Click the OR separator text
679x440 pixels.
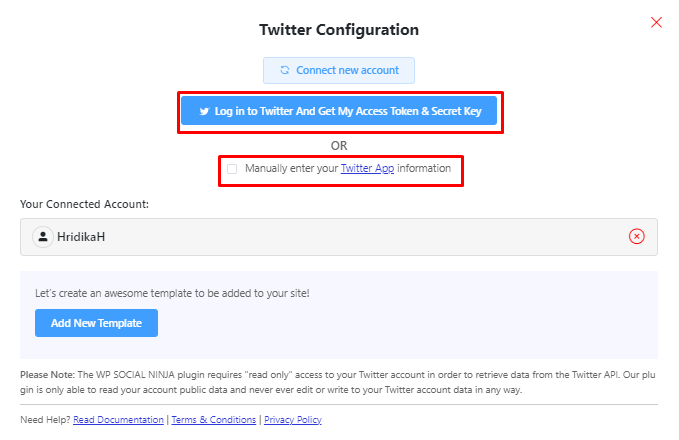coord(339,145)
